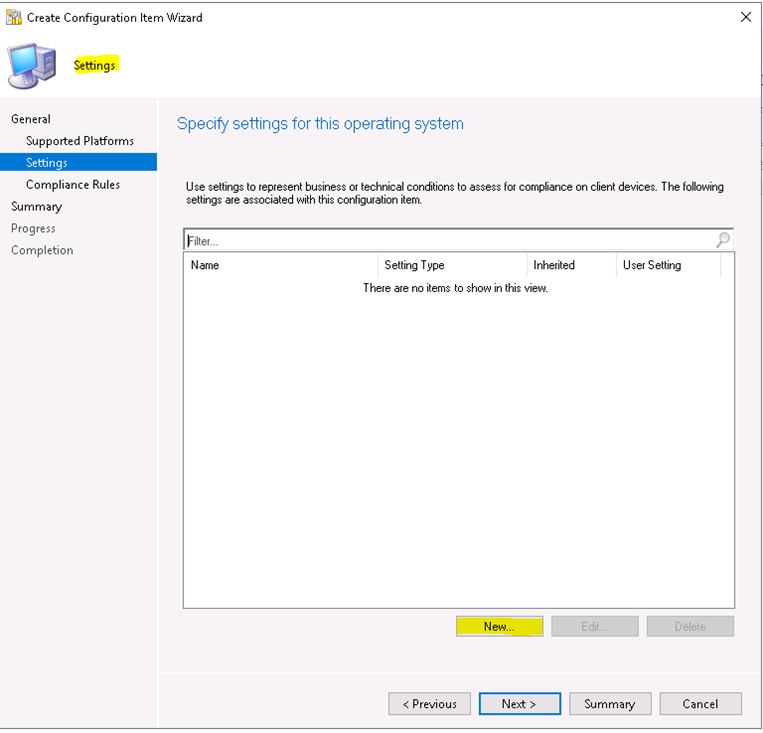Click 'Create Configuration Item Wizard' title text

coord(114,18)
